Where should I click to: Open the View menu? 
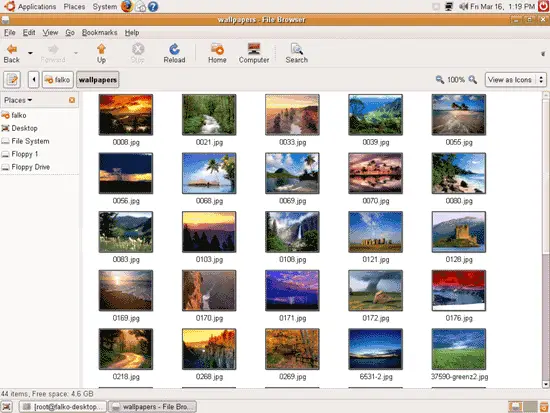(x=50, y=33)
